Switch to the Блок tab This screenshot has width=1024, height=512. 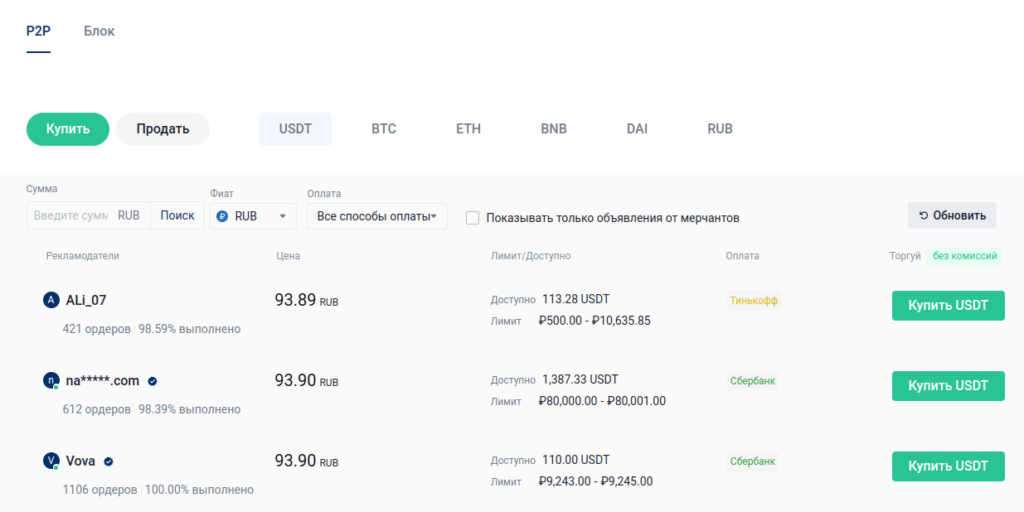point(99,31)
